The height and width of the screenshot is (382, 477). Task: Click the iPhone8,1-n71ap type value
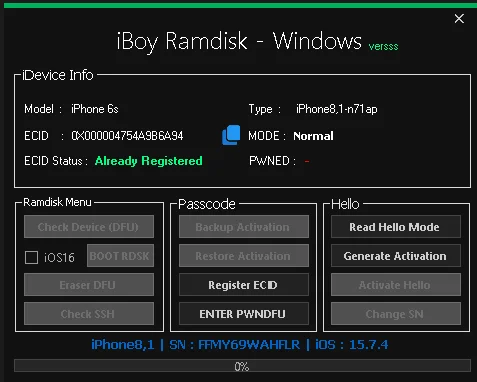pos(337,109)
